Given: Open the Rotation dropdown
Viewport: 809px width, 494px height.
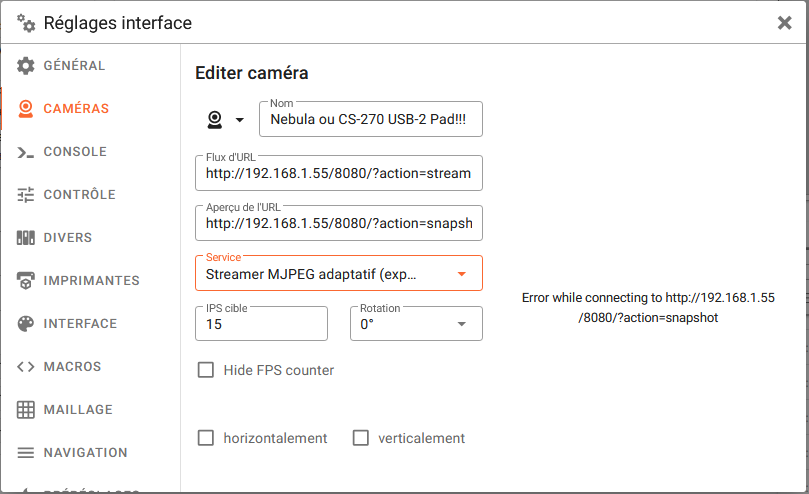Looking at the screenshot, I should coord(415,324).
